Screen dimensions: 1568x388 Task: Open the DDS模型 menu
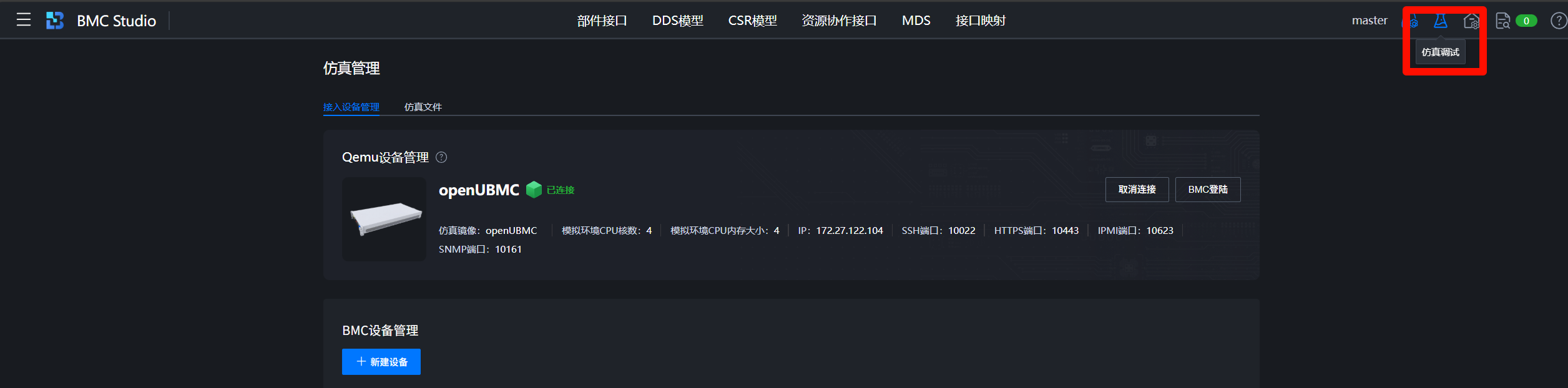(677, 21)
